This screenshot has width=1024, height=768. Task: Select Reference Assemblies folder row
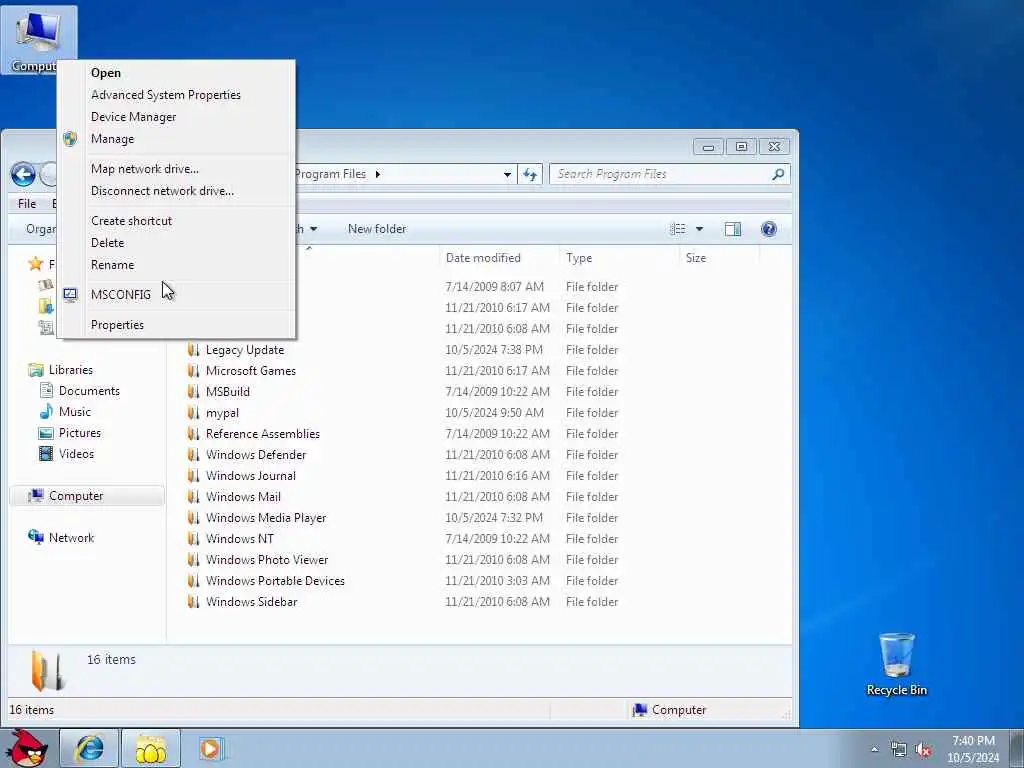tap(472, 434)
